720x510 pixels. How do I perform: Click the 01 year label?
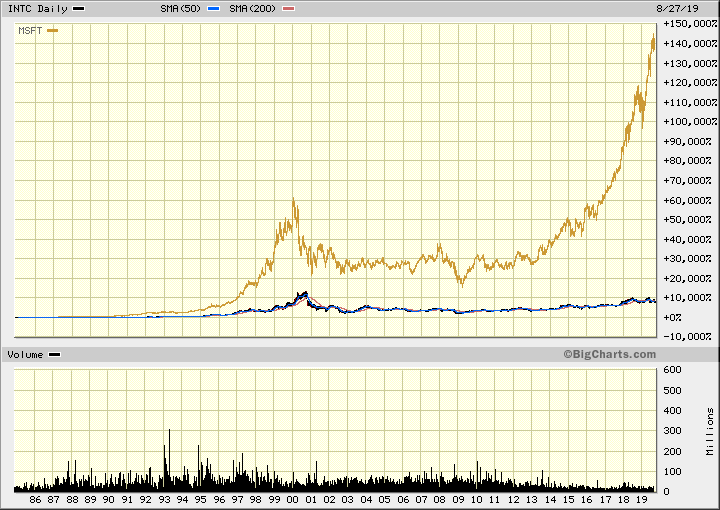[311, 500]
